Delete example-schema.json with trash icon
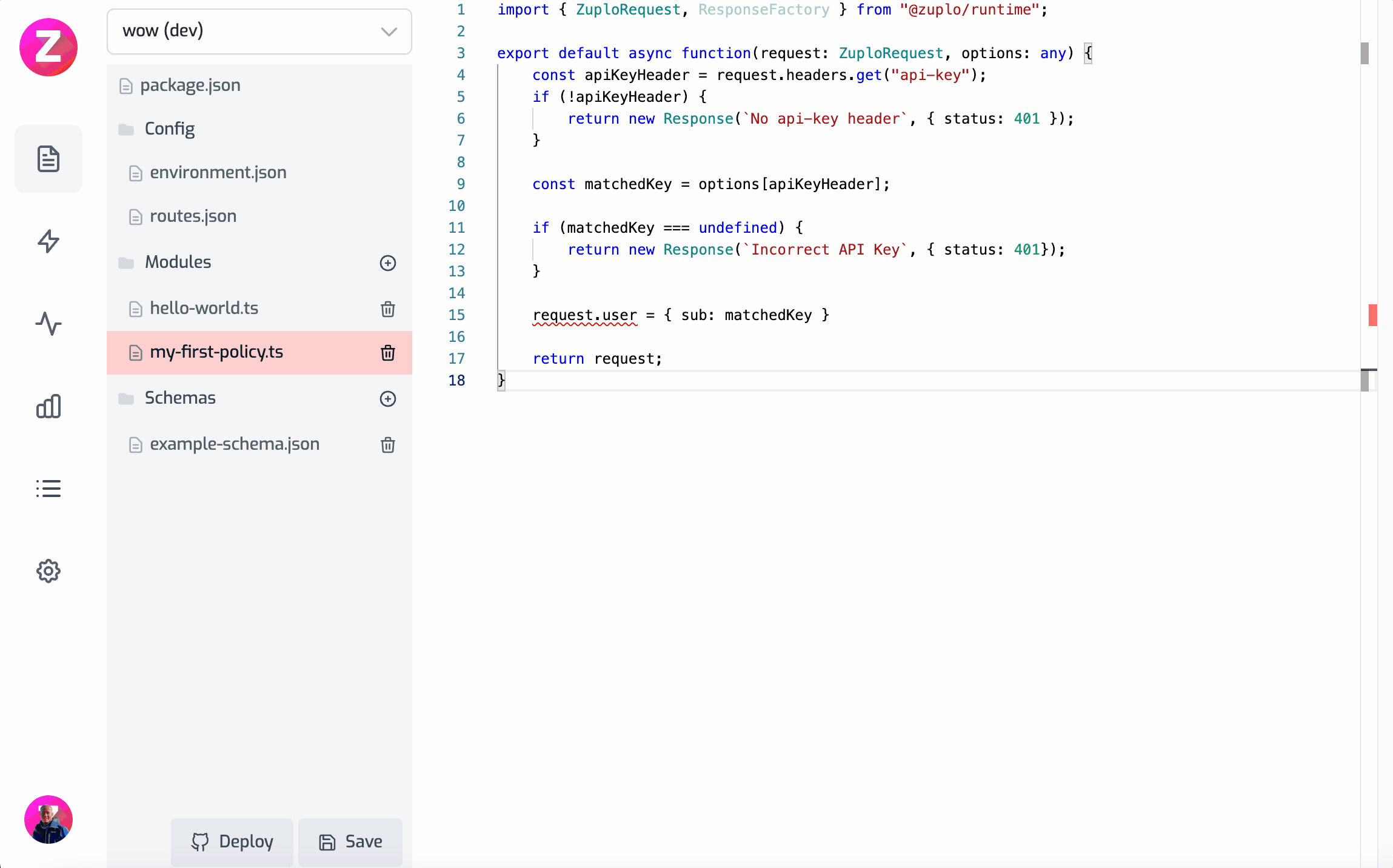This screenshot has width=1393, height=868. pyautogui.click(x=388, y=445)
